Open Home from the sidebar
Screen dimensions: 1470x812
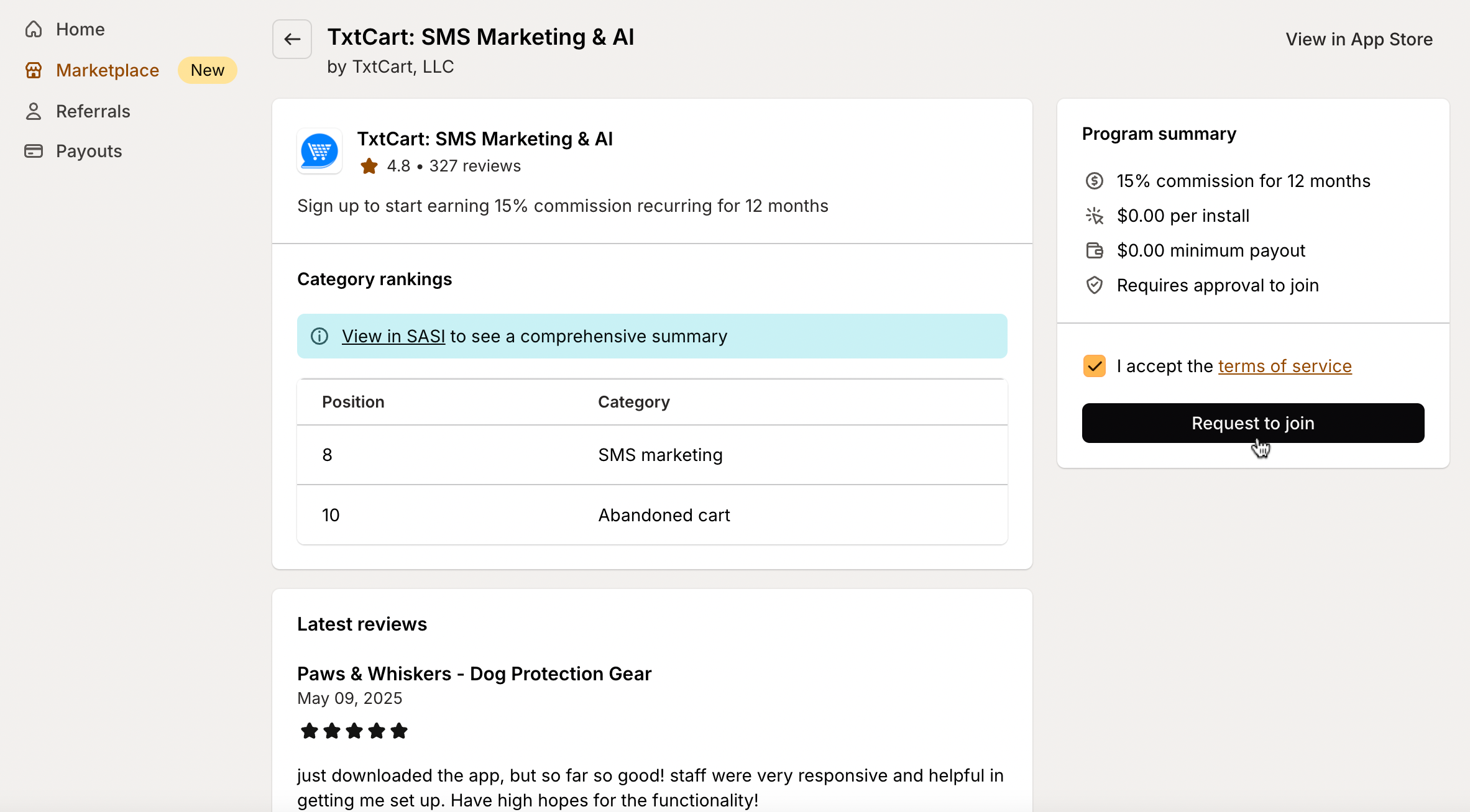point(80,29)
